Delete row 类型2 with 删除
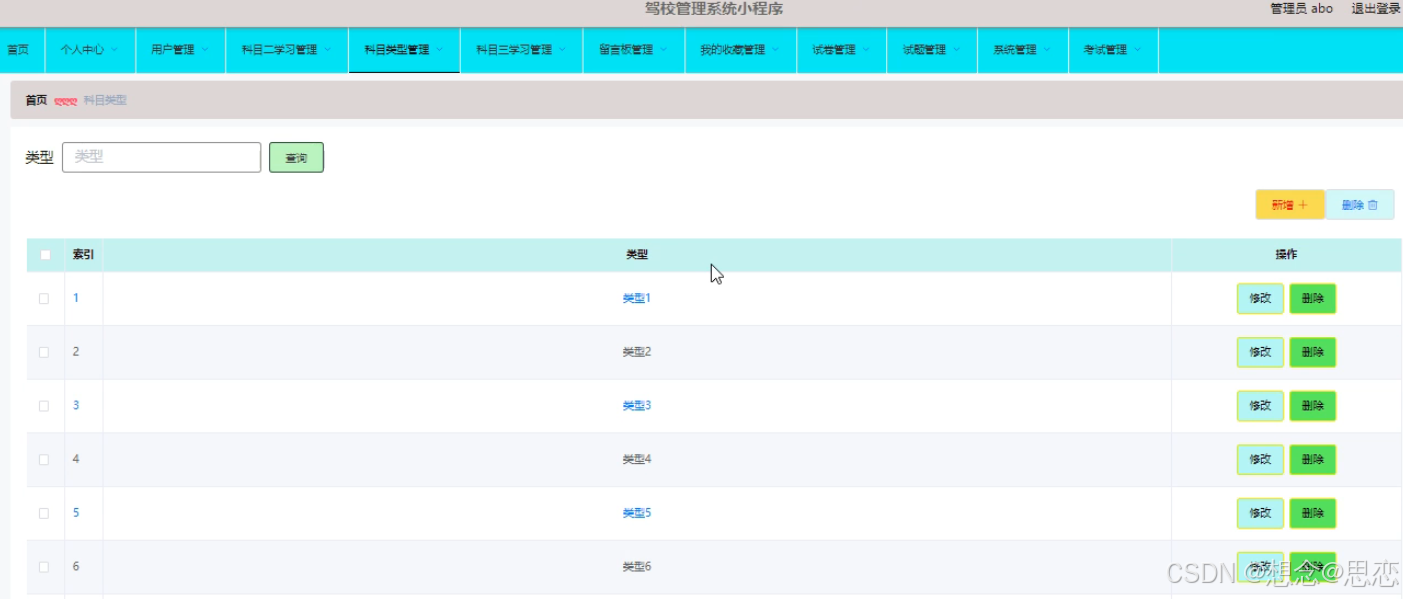Screen dimensions: 1403x599 (x=1313, y=352)
